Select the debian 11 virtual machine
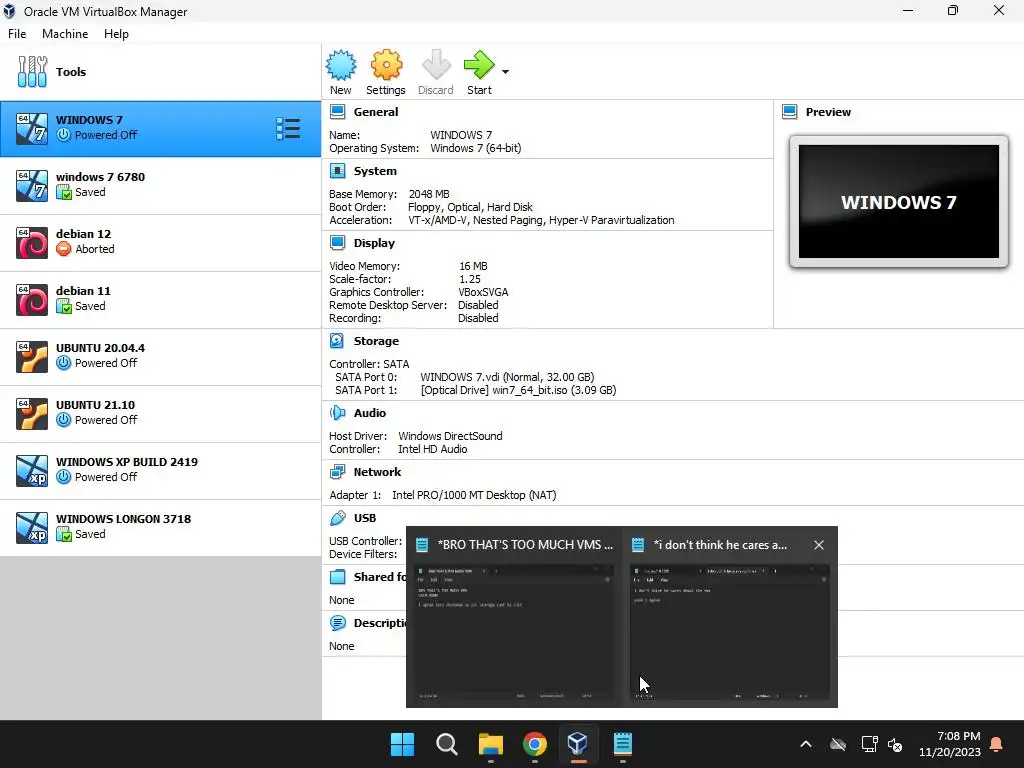This screenshot has height=768, width=1024. click(161, 299)
